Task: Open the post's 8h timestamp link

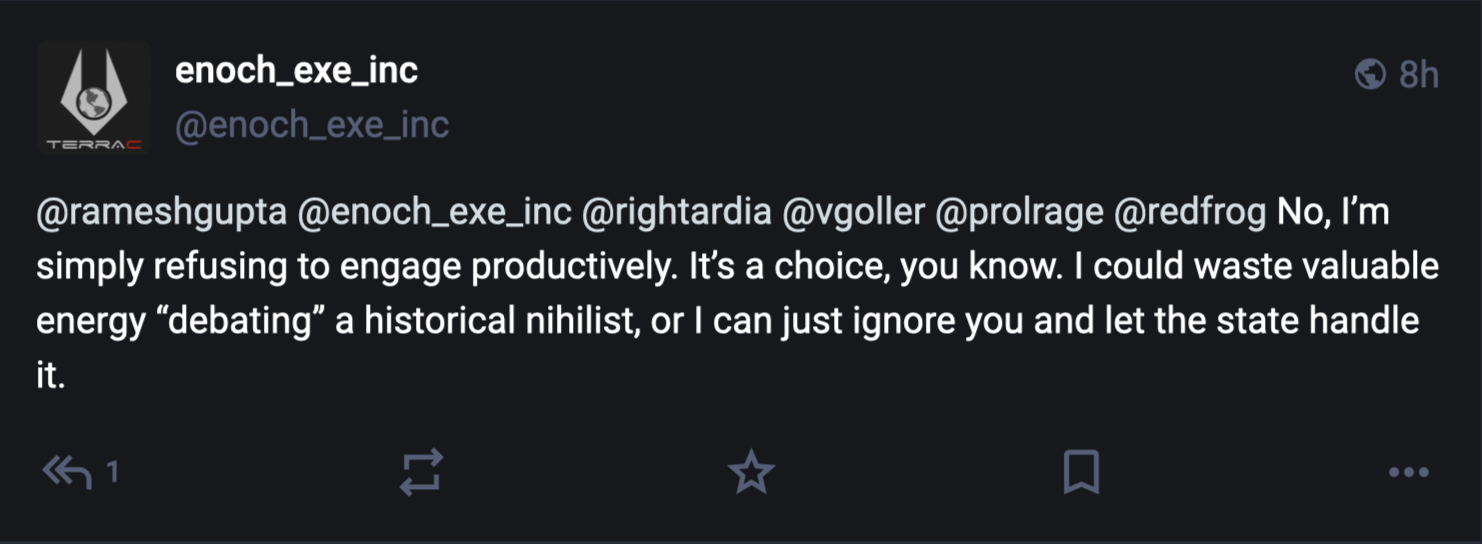Action: (x=1418, y=74)
